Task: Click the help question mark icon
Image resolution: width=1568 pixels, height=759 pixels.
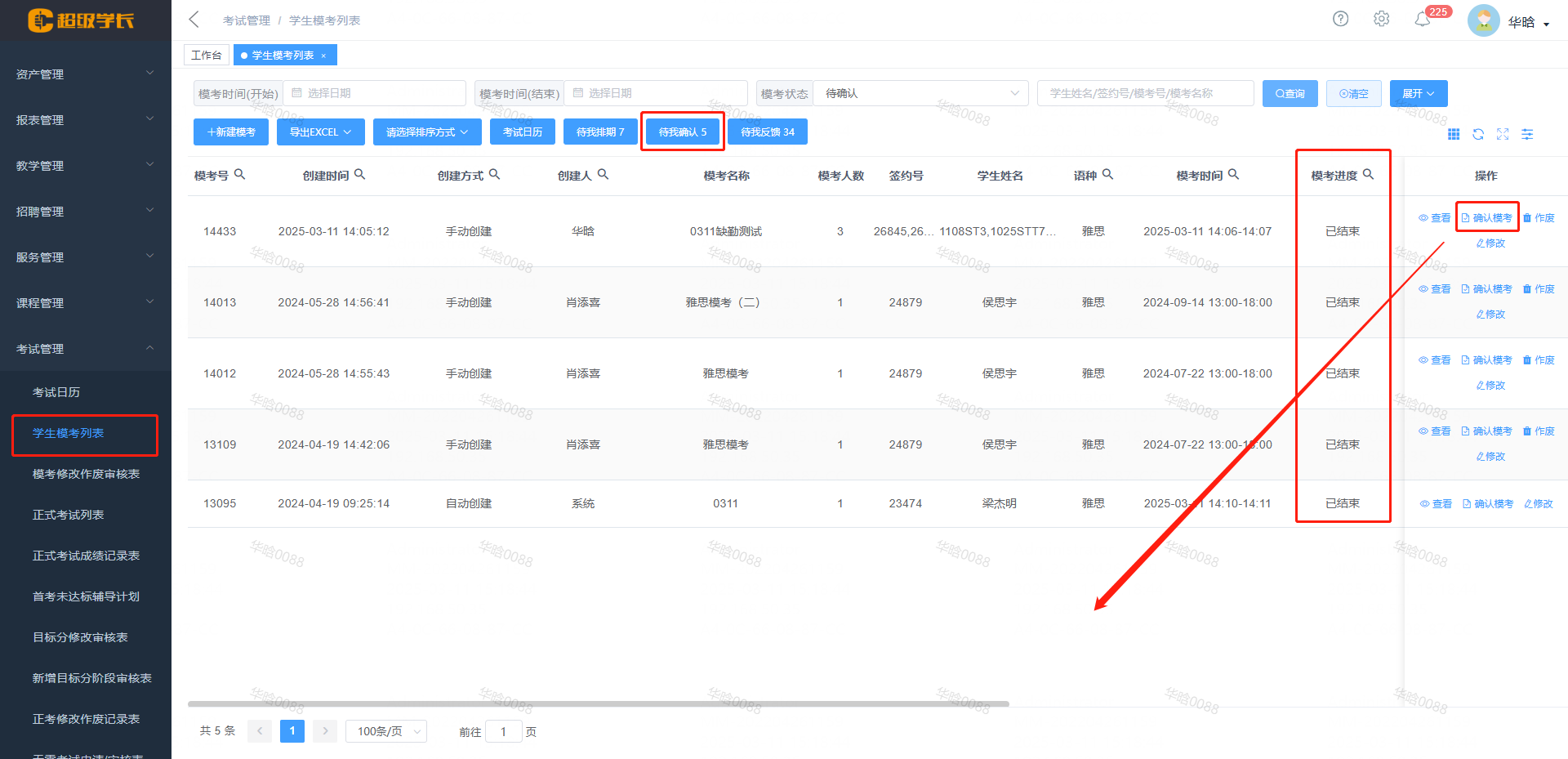Action: tap(1340, 19)
